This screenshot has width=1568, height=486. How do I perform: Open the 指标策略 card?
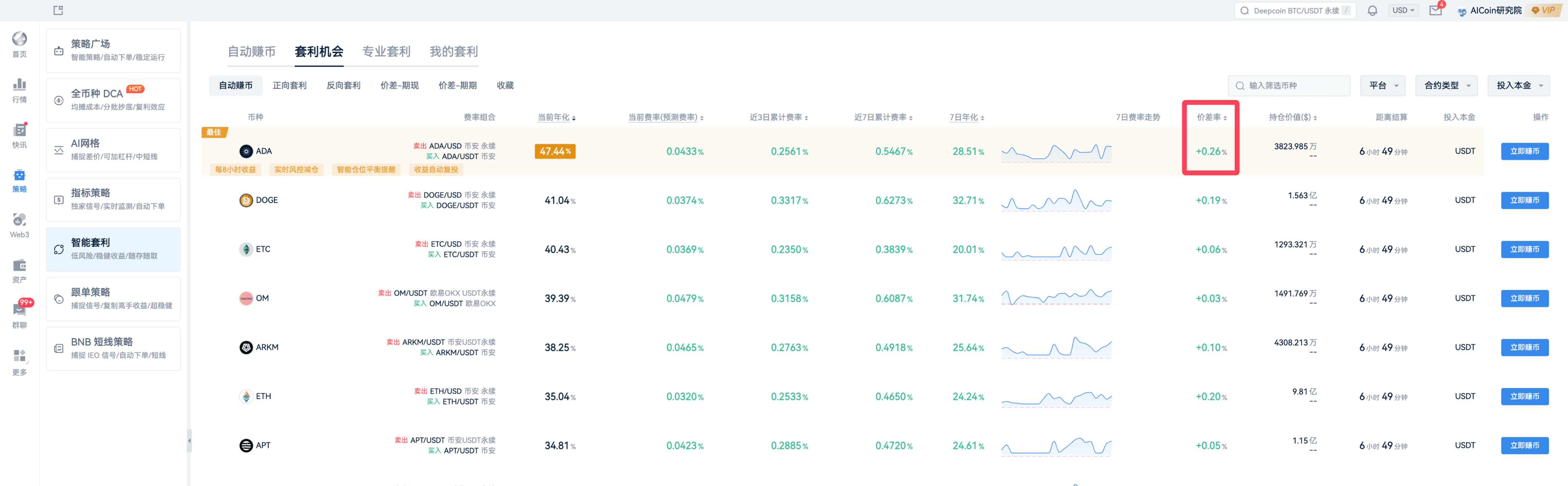(x=113, y=200)
